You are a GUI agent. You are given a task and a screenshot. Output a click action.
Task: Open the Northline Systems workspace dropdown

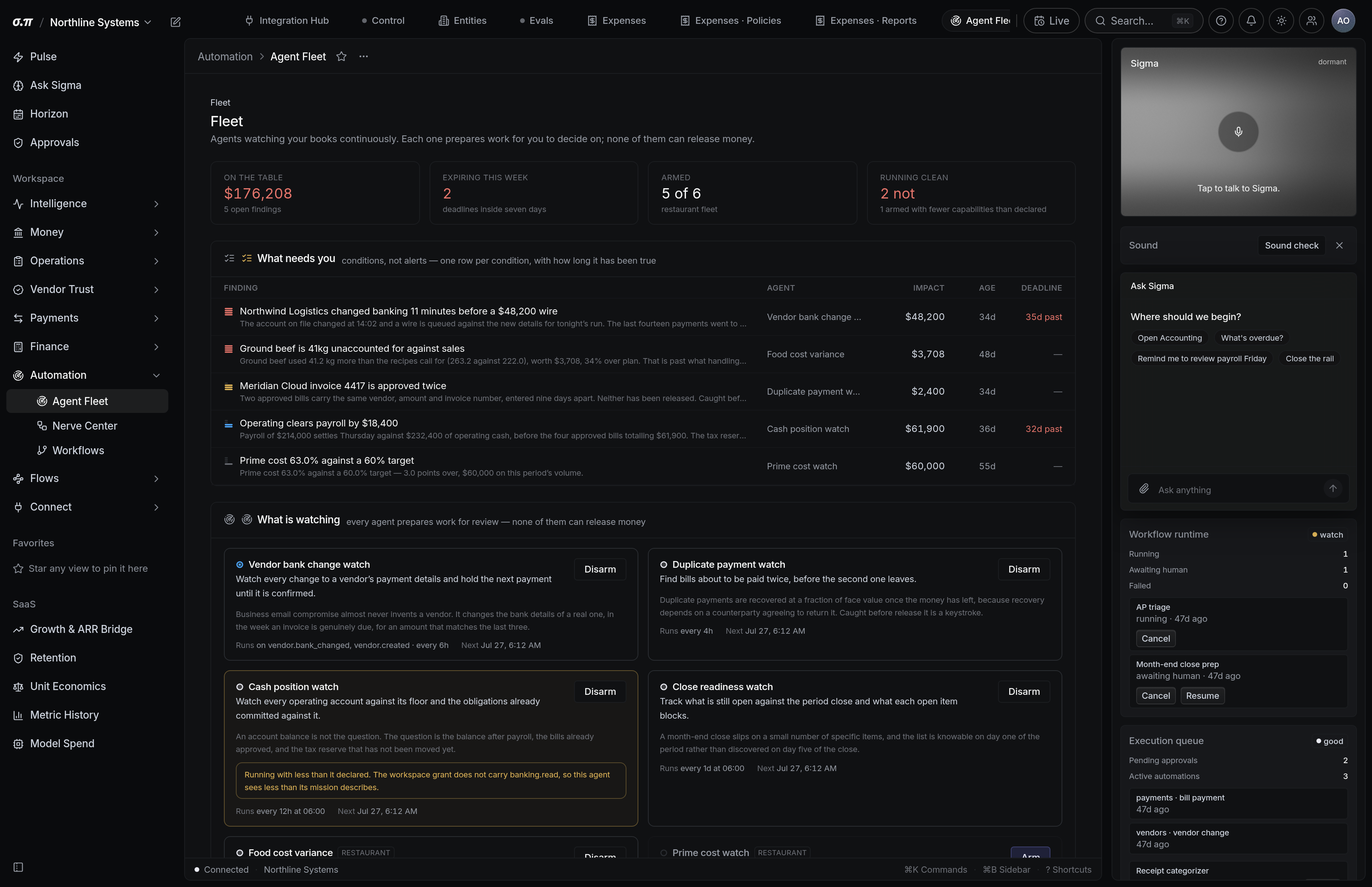coord(101,22)
